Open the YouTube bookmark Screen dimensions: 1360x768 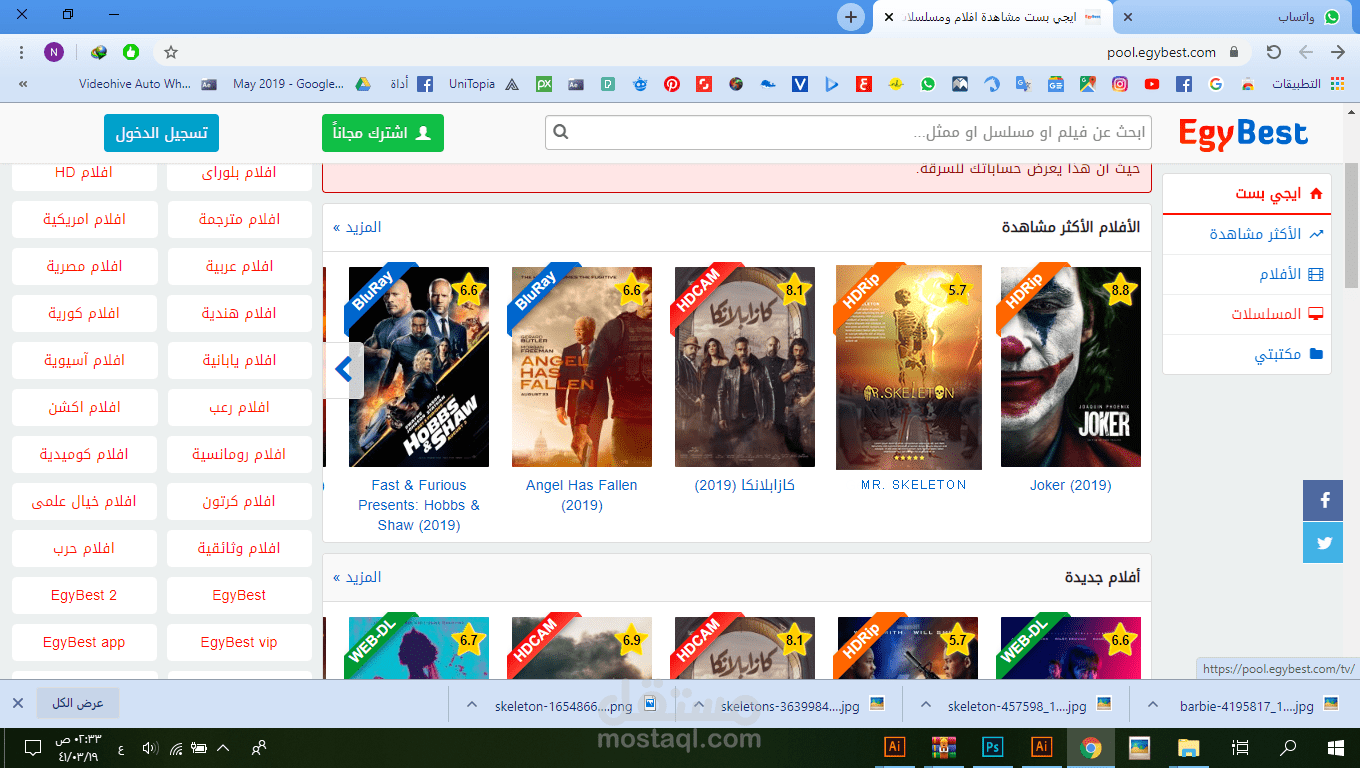click(x=1152, y=85)
